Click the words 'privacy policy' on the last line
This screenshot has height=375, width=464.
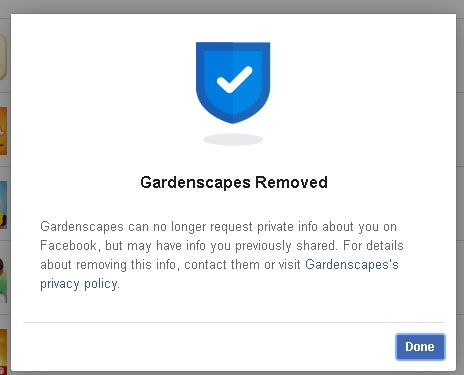tap(79, 284)
